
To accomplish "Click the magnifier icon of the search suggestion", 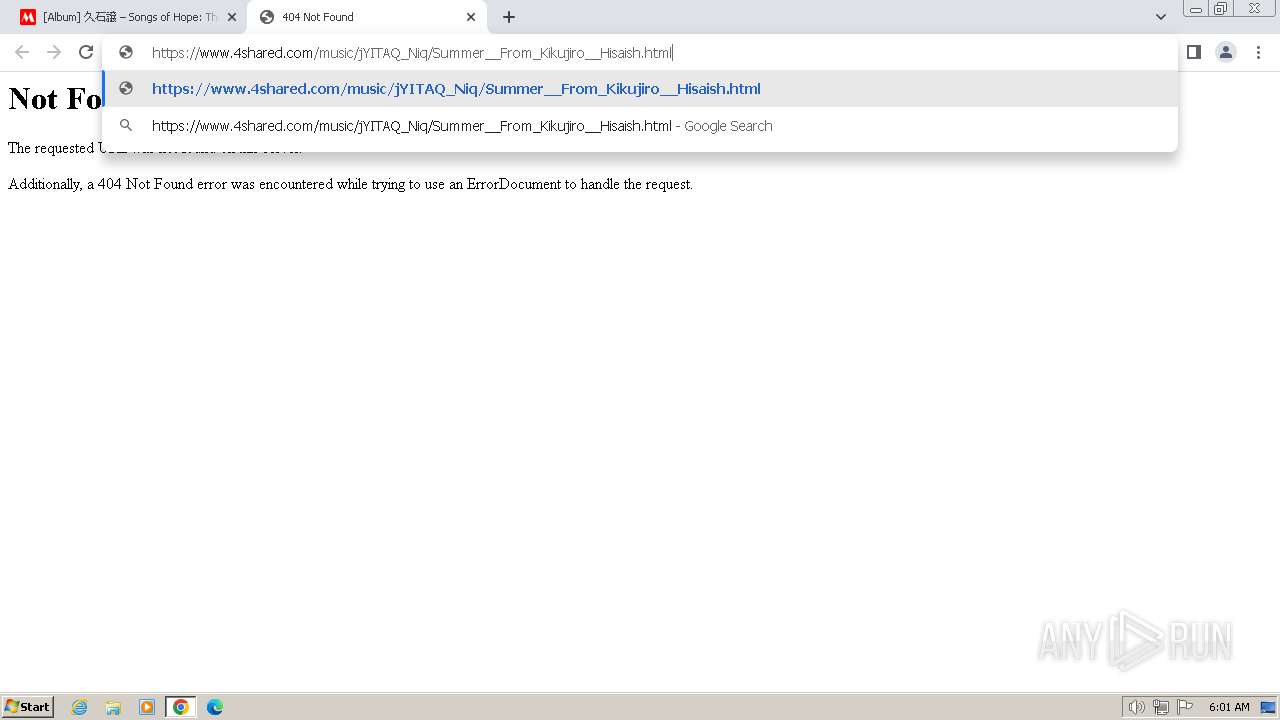I will coord(126,126).
